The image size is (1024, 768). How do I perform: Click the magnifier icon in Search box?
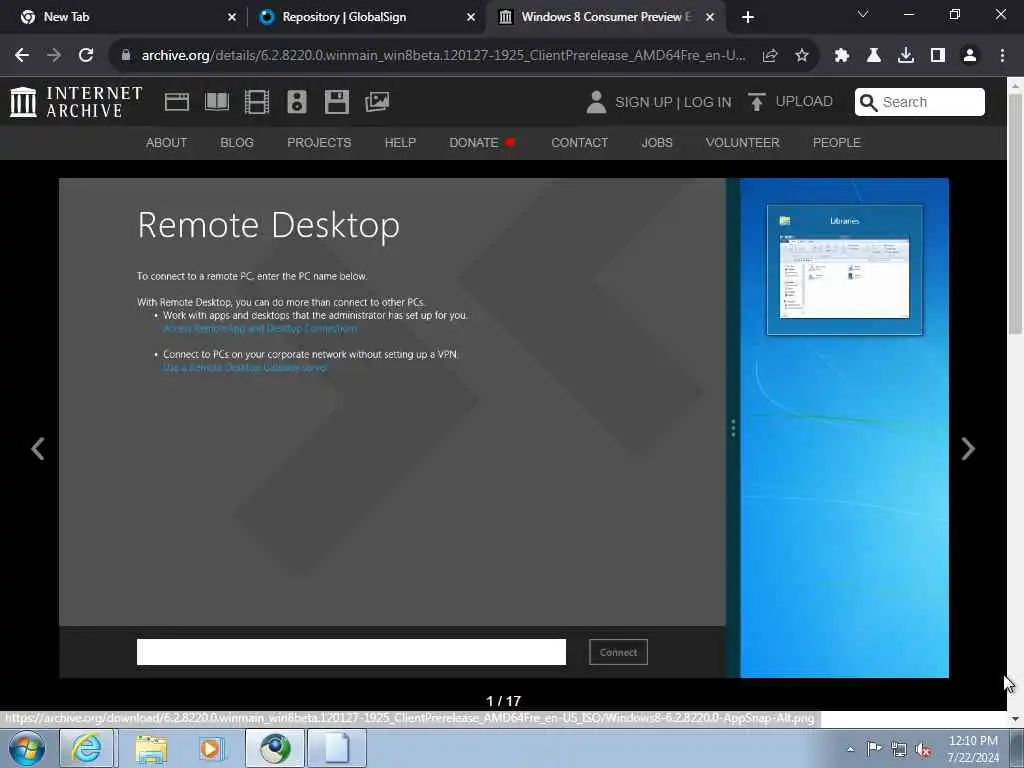point(868,103)
